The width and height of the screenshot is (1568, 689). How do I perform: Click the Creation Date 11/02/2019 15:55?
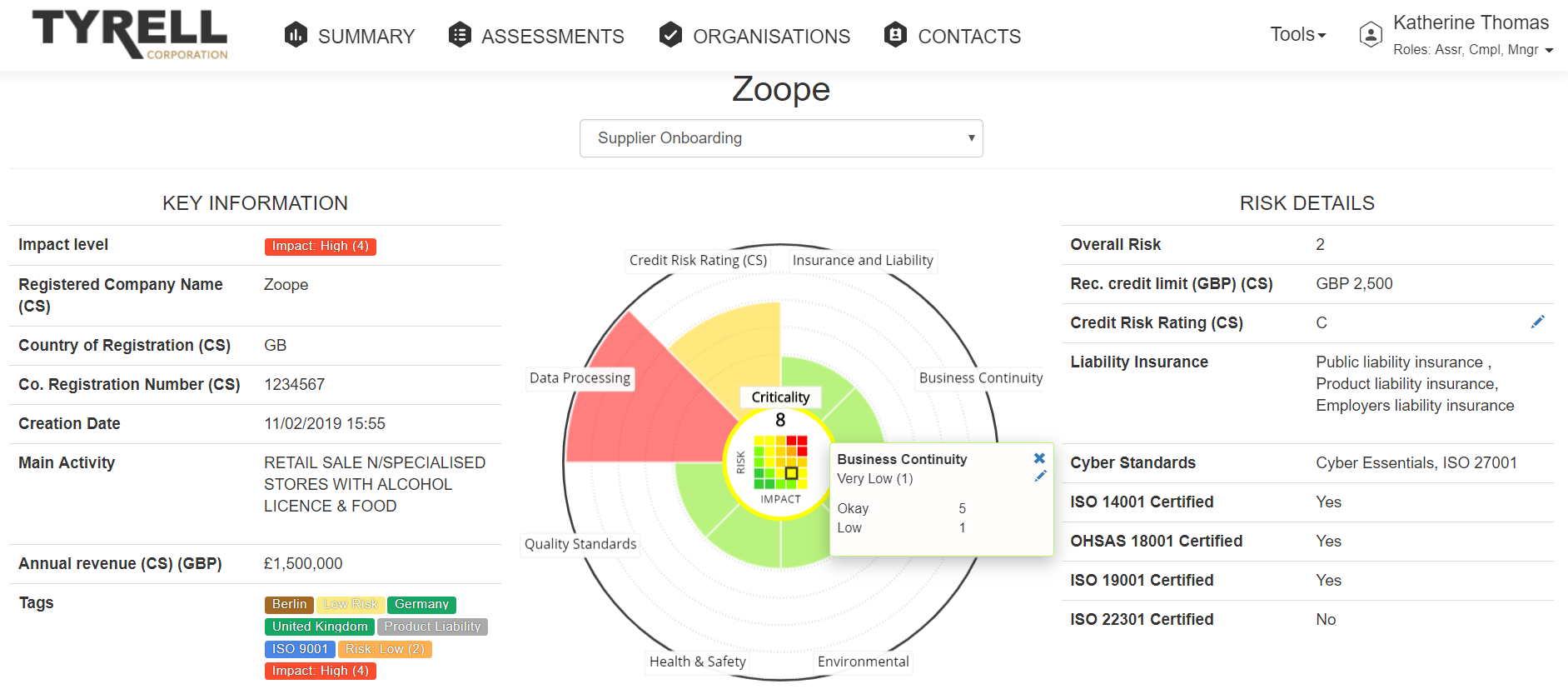coord(325,424)
